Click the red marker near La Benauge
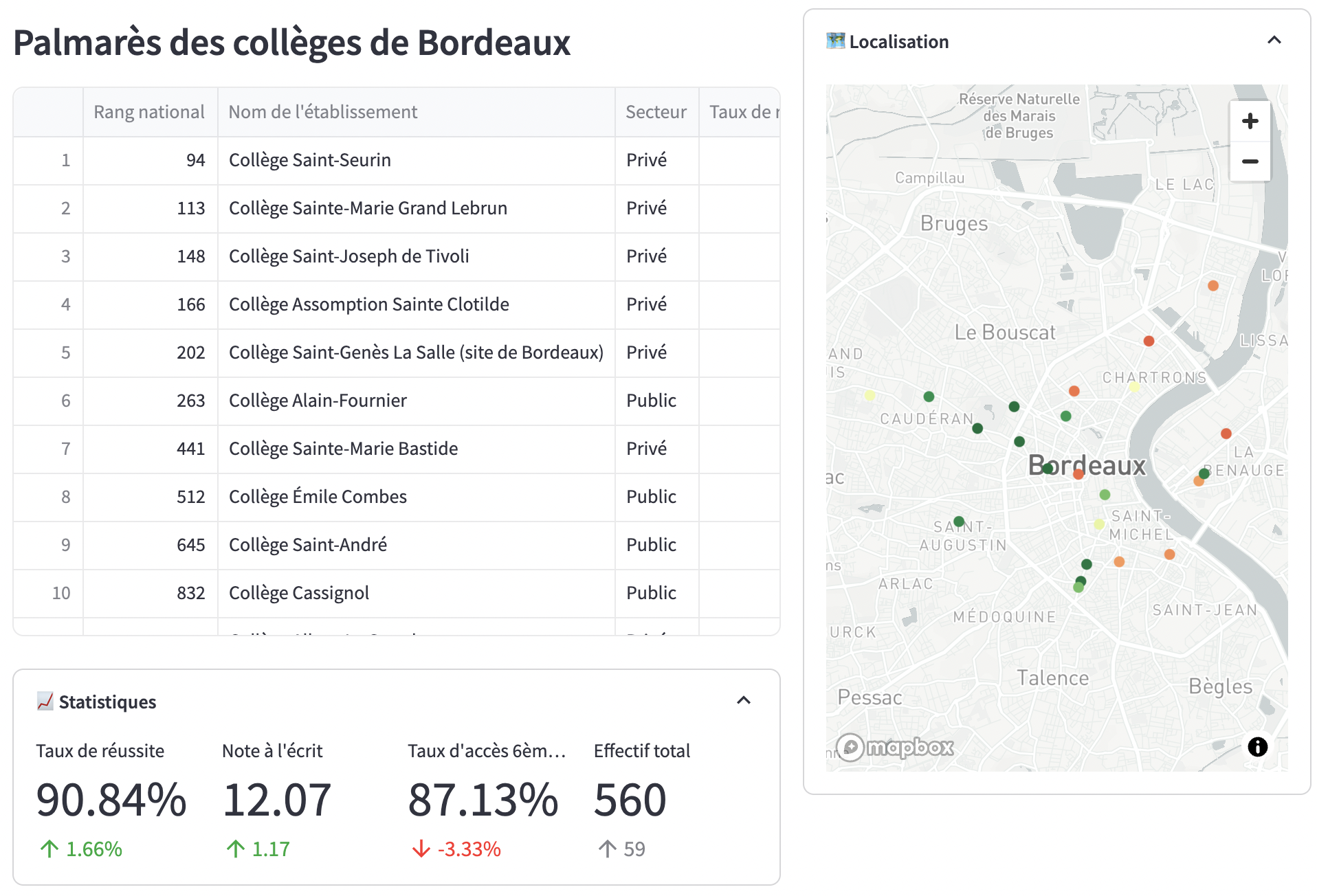 click(x=1226, y=434)
